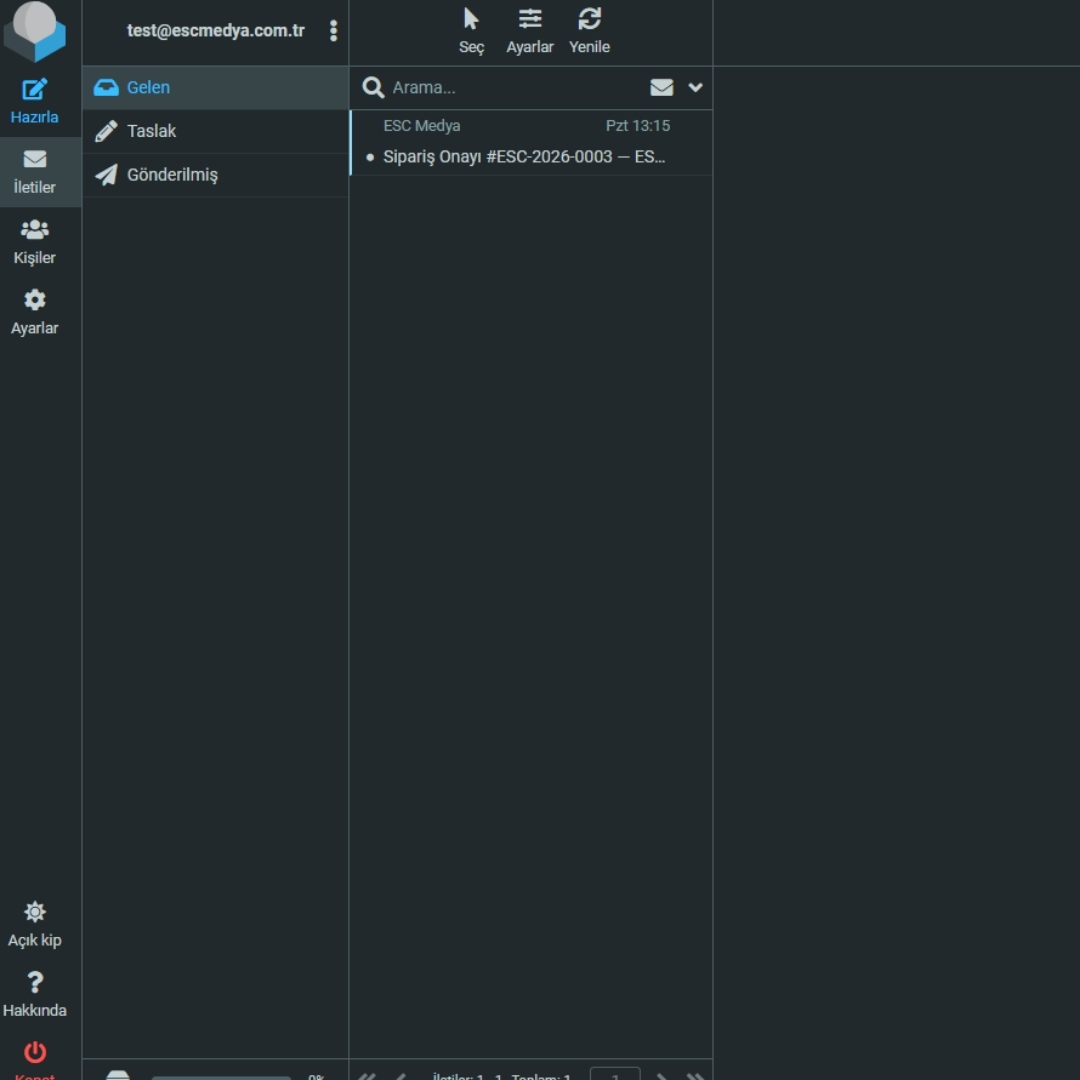Open the Ayarlar list options in toolbar
Image resolution: width=1080 pixels, height=1080 pixels.
coord(530,31)
